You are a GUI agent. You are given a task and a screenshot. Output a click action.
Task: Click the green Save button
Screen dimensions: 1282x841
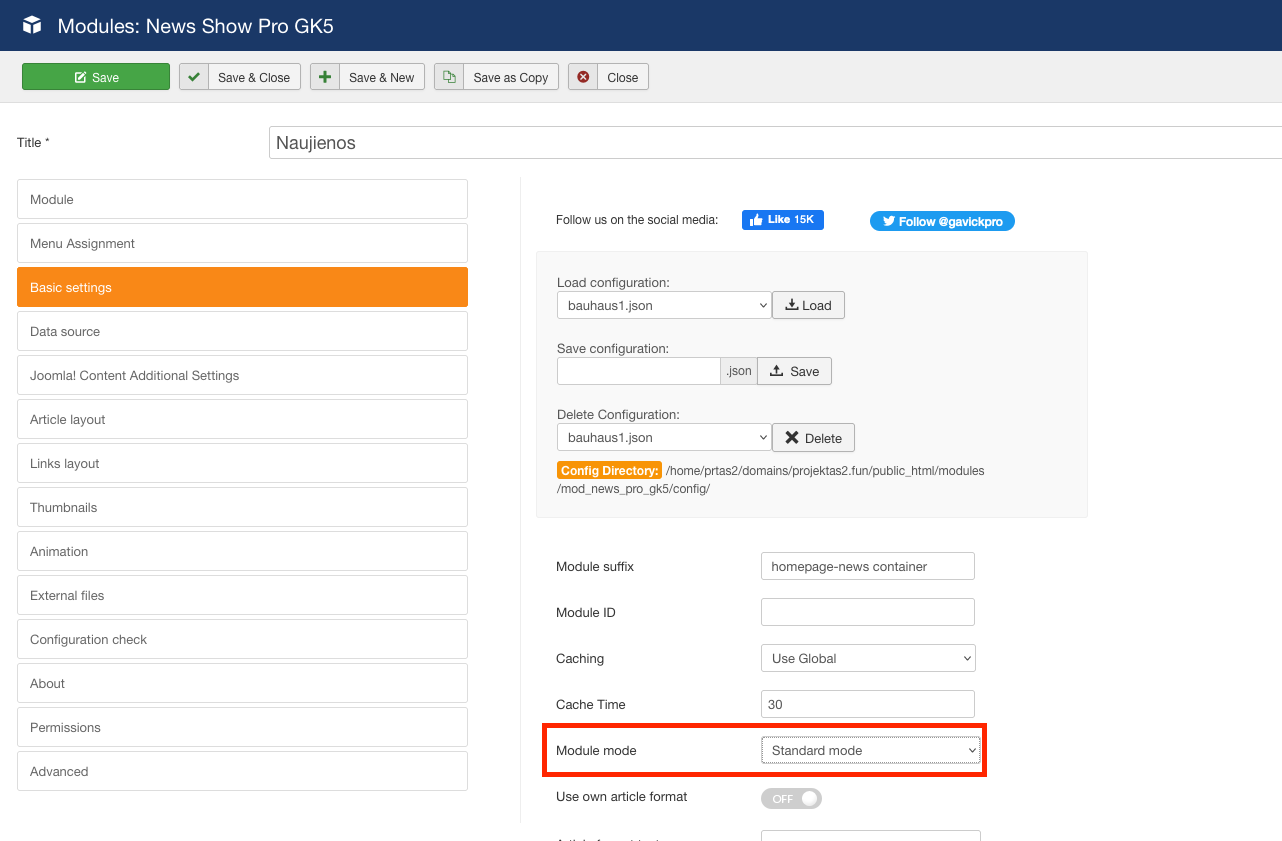click(96, 77)
